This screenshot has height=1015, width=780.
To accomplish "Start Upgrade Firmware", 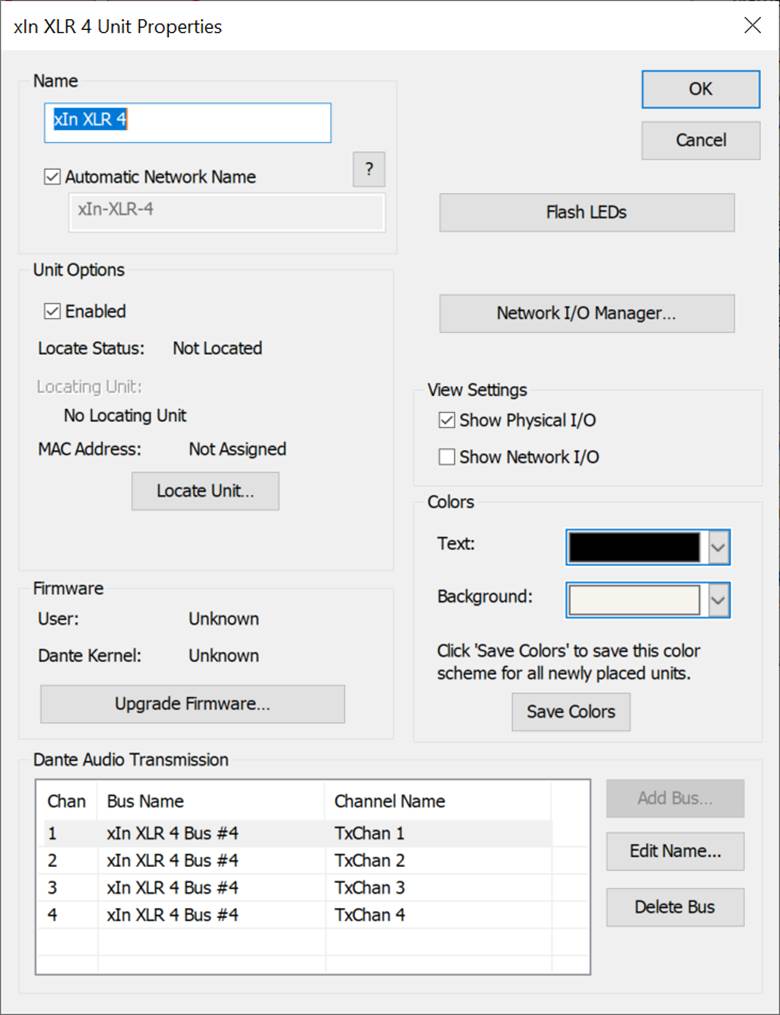I will (192, 704).
